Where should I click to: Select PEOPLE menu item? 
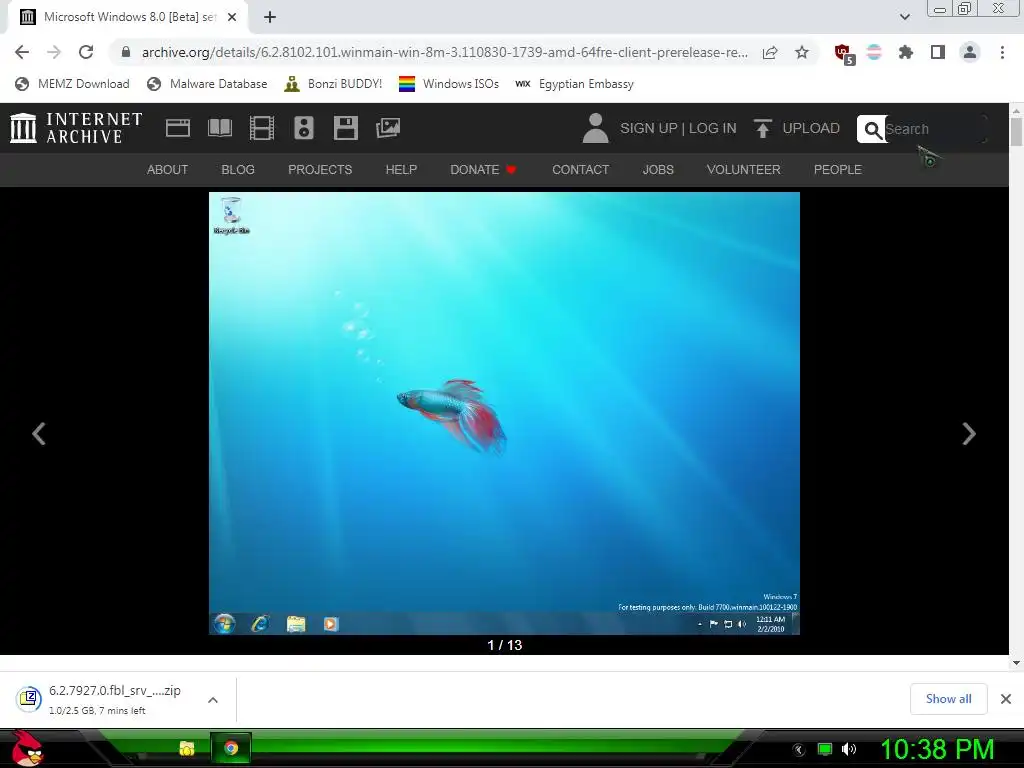(x=838, y=170)
